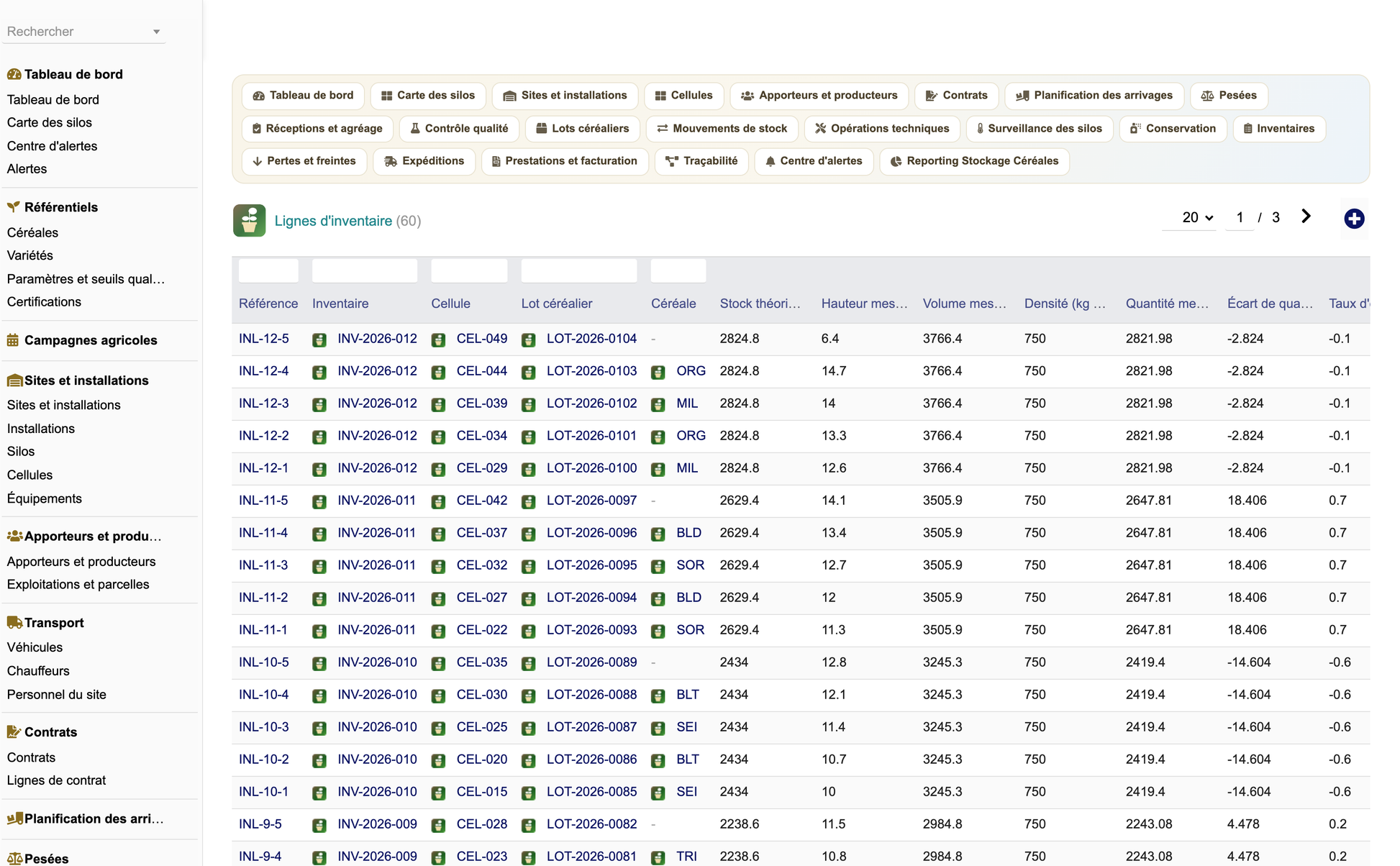The image size is (1400, 866).
Task: Click the Contrats signature icon in the sidebar
Action: [14, 732]
